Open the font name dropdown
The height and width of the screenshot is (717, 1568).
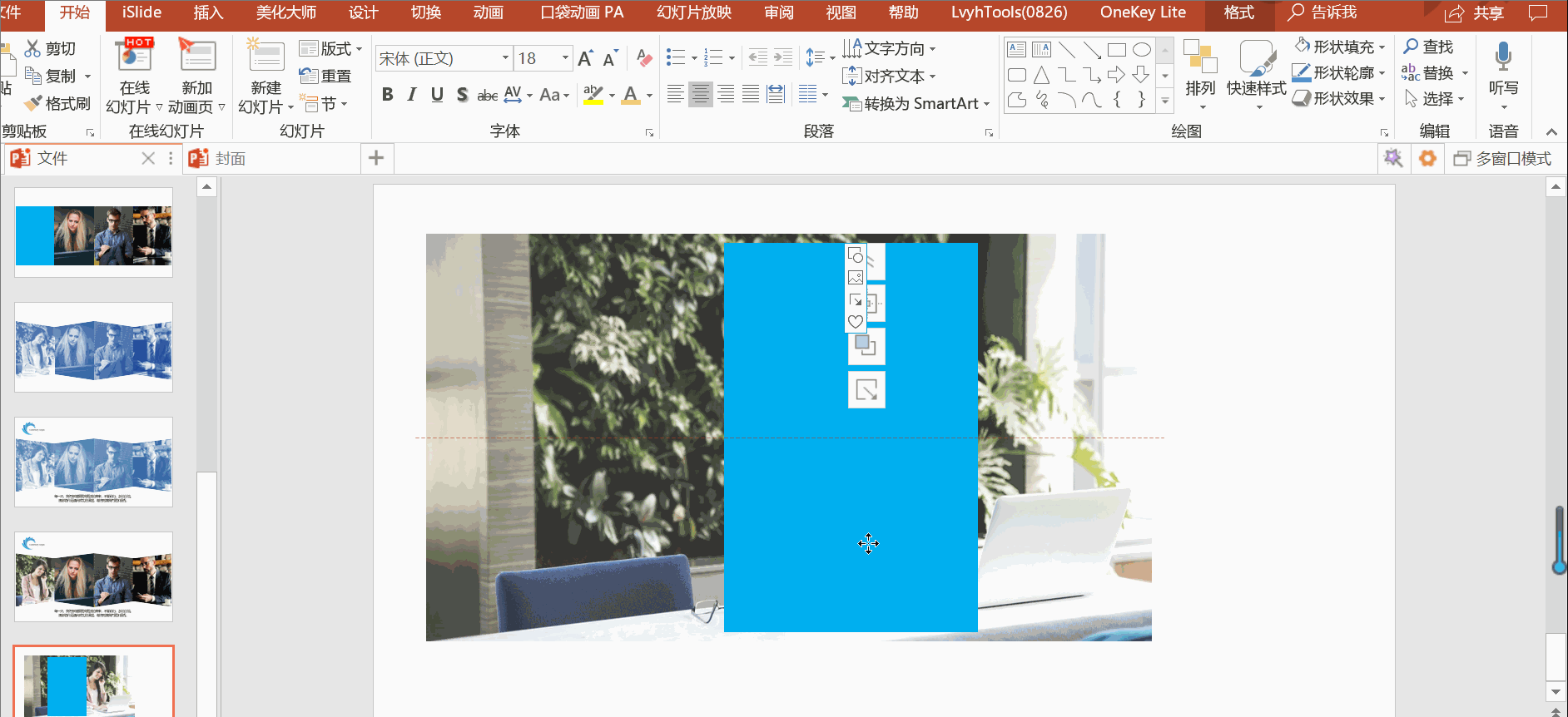[504, 58]
